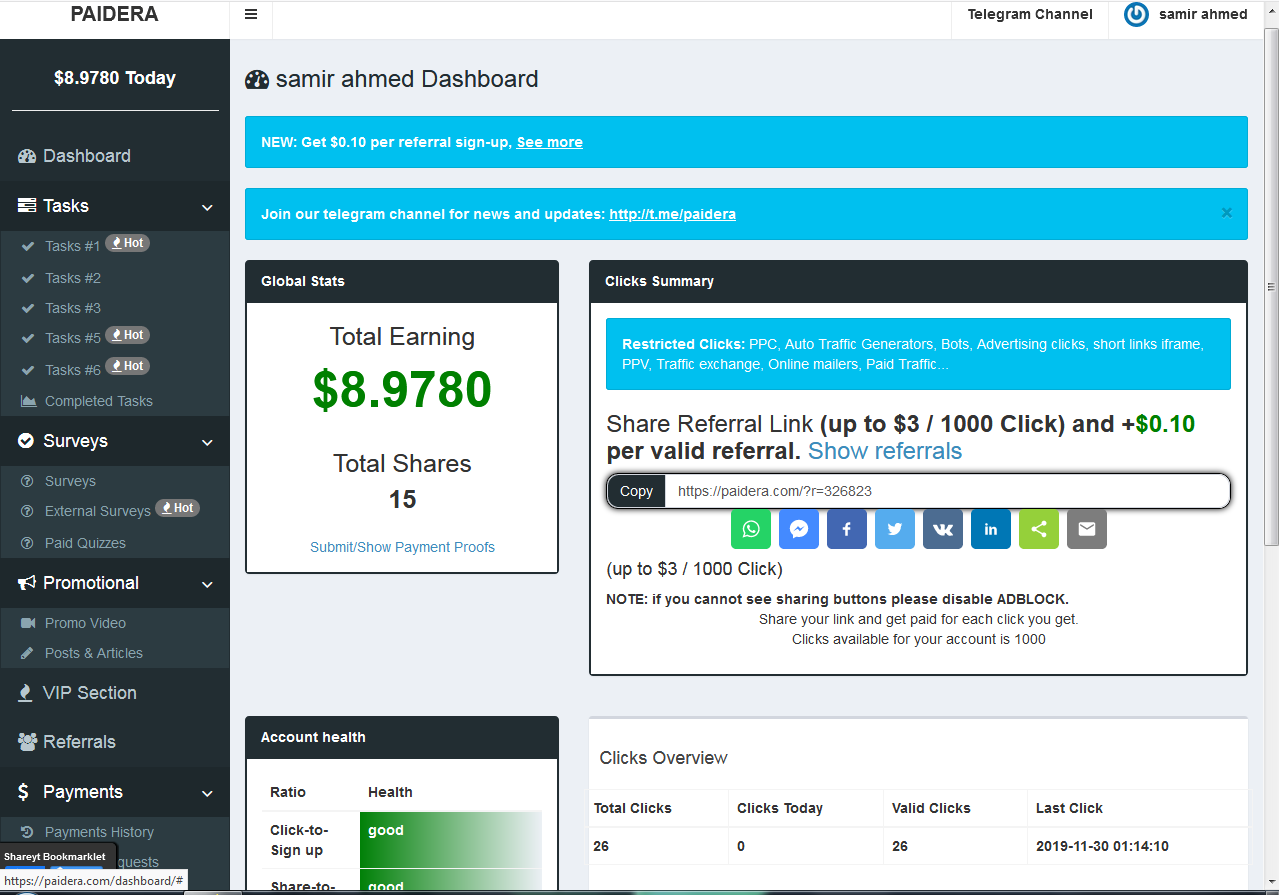
Task: Open the VIP Section menu item
Action: tap(89, 693)
